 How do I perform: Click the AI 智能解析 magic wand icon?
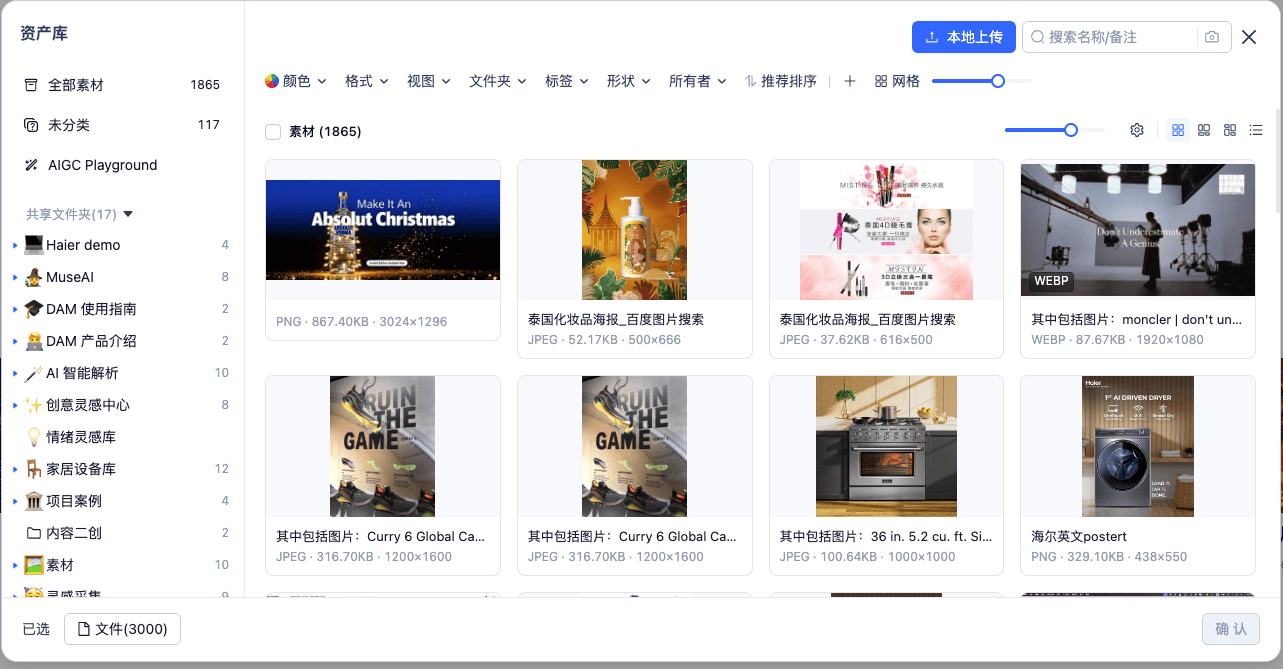click(x=34, y=373)
